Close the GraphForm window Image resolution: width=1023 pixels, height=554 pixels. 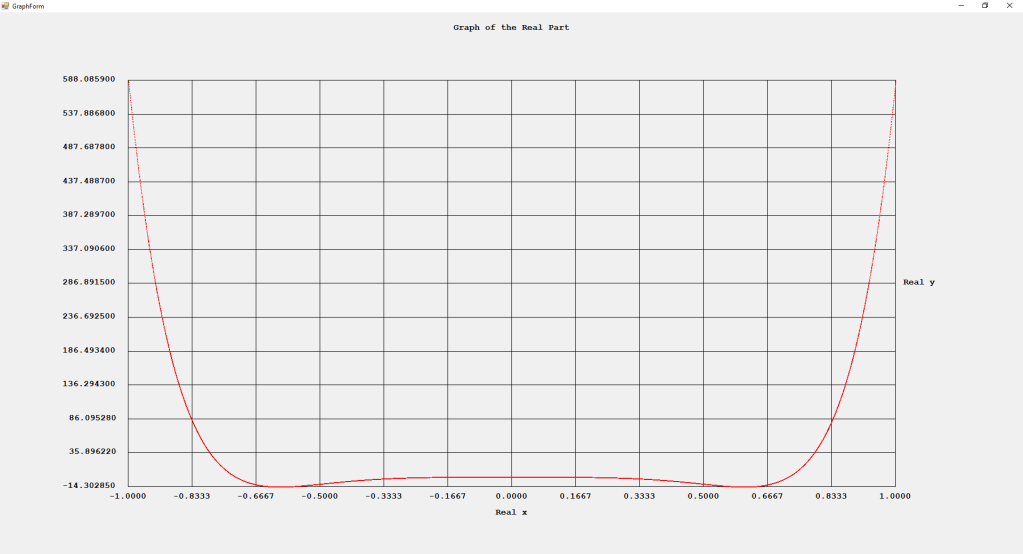click(x=1008, y=5)
